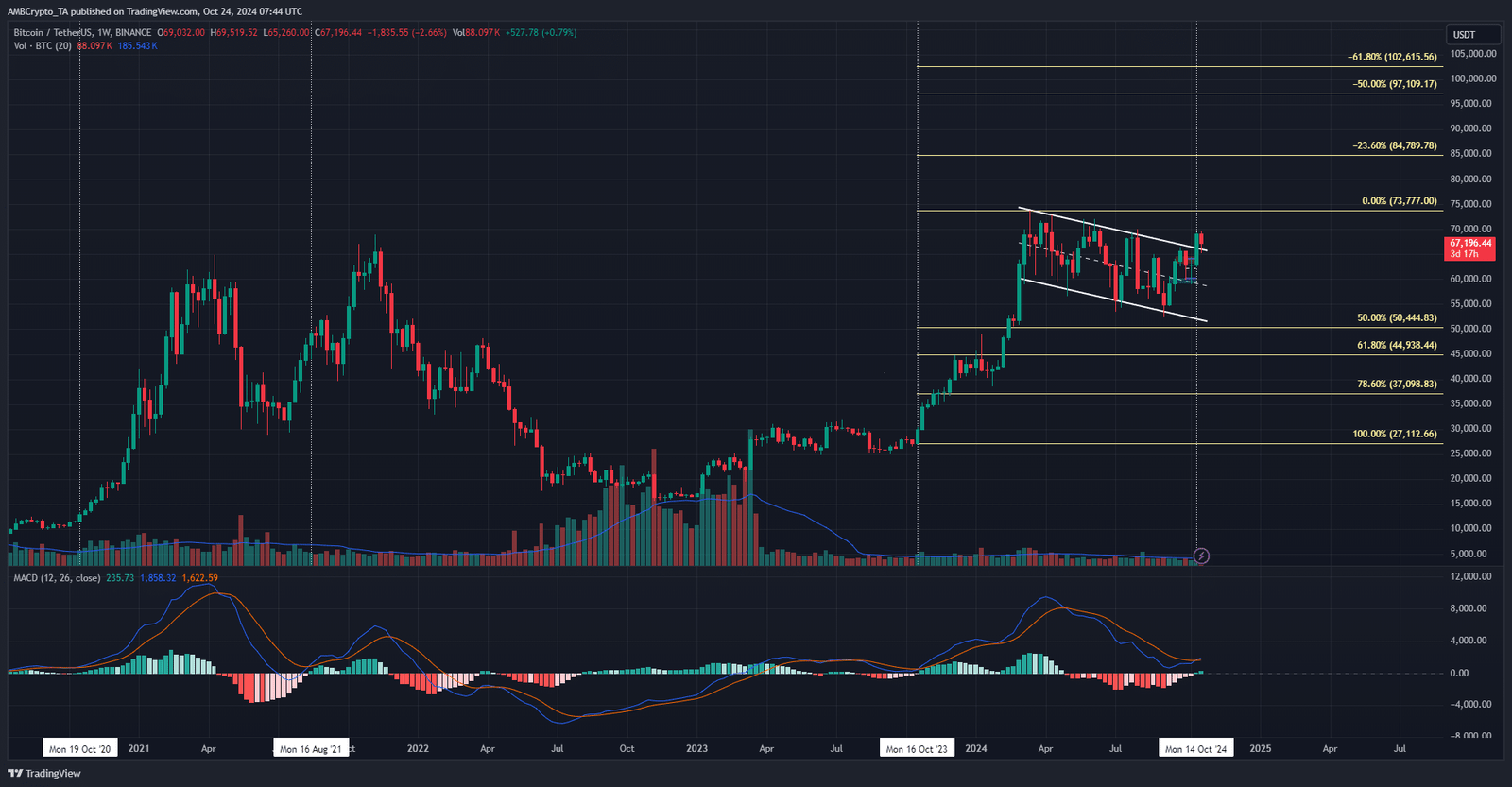Click the Mon 16 Oct '23 date marker
Viewport: 1512px width, 787px height.
click(917, 749)
